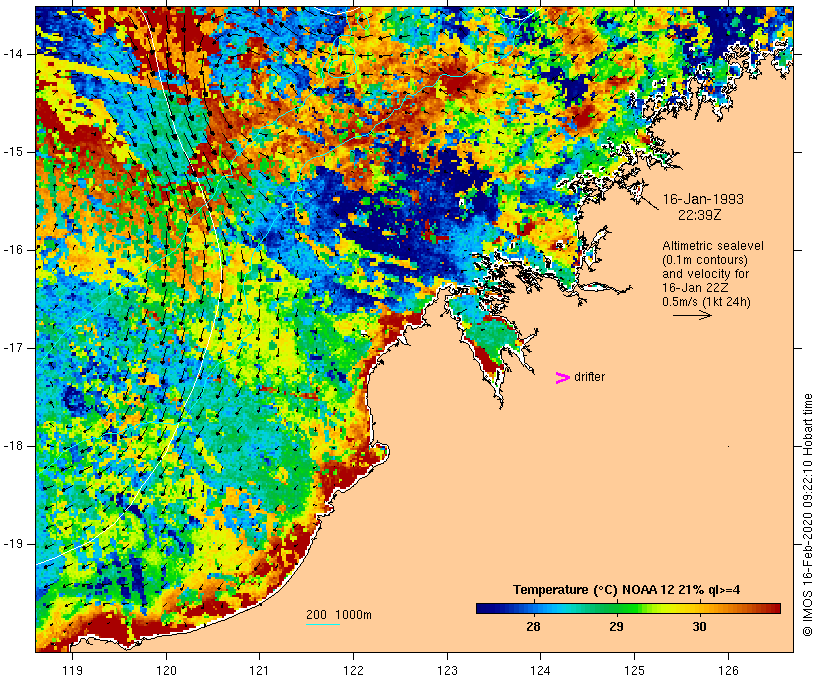Click the '-16' latitude axis label
The width and height of the screenshot is (820, 680).
[x=13, y=250]
